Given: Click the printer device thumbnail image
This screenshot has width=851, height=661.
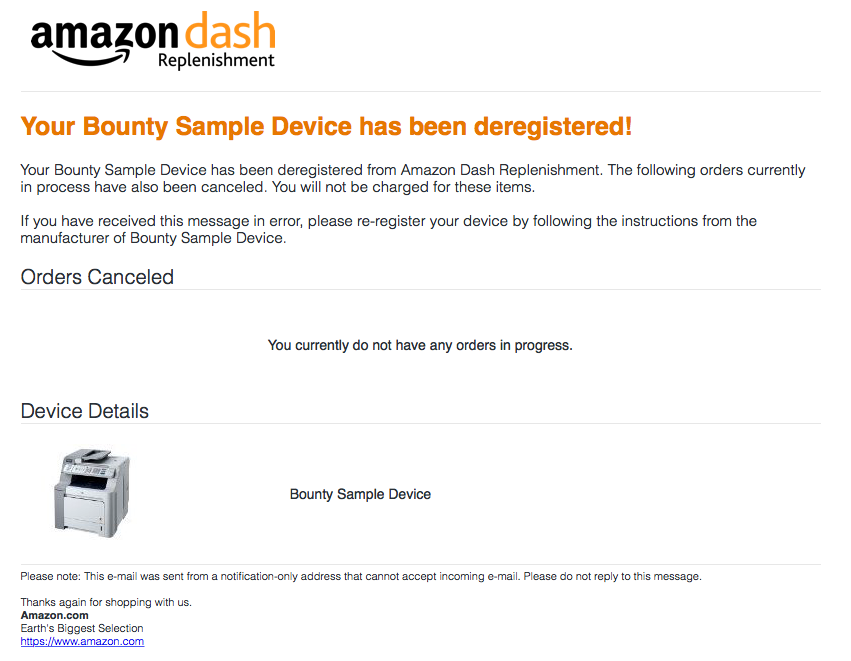Looking at the screenshot, I should (92, 493).
